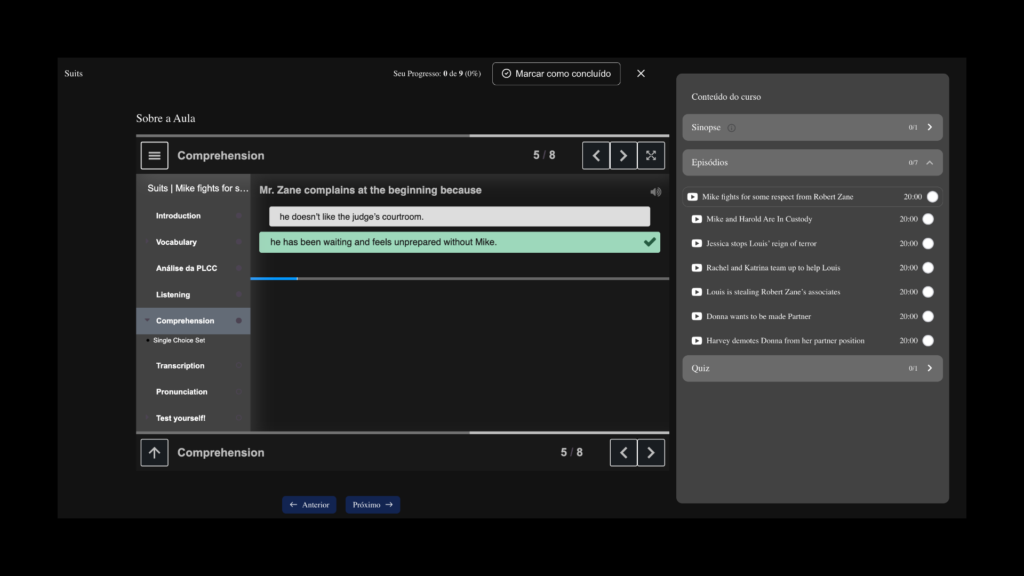
Task: Switch to the Transcription section
Action: pos(180,366)
